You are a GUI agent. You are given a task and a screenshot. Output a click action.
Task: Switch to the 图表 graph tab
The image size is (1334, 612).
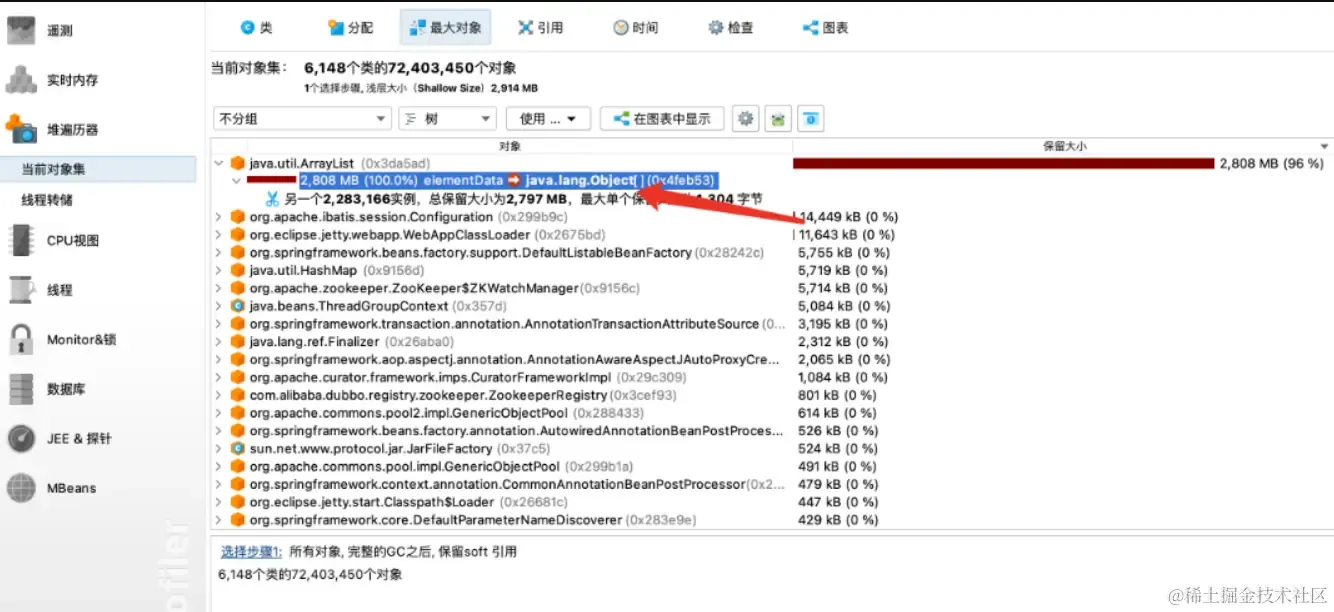[x=826, y=28]
